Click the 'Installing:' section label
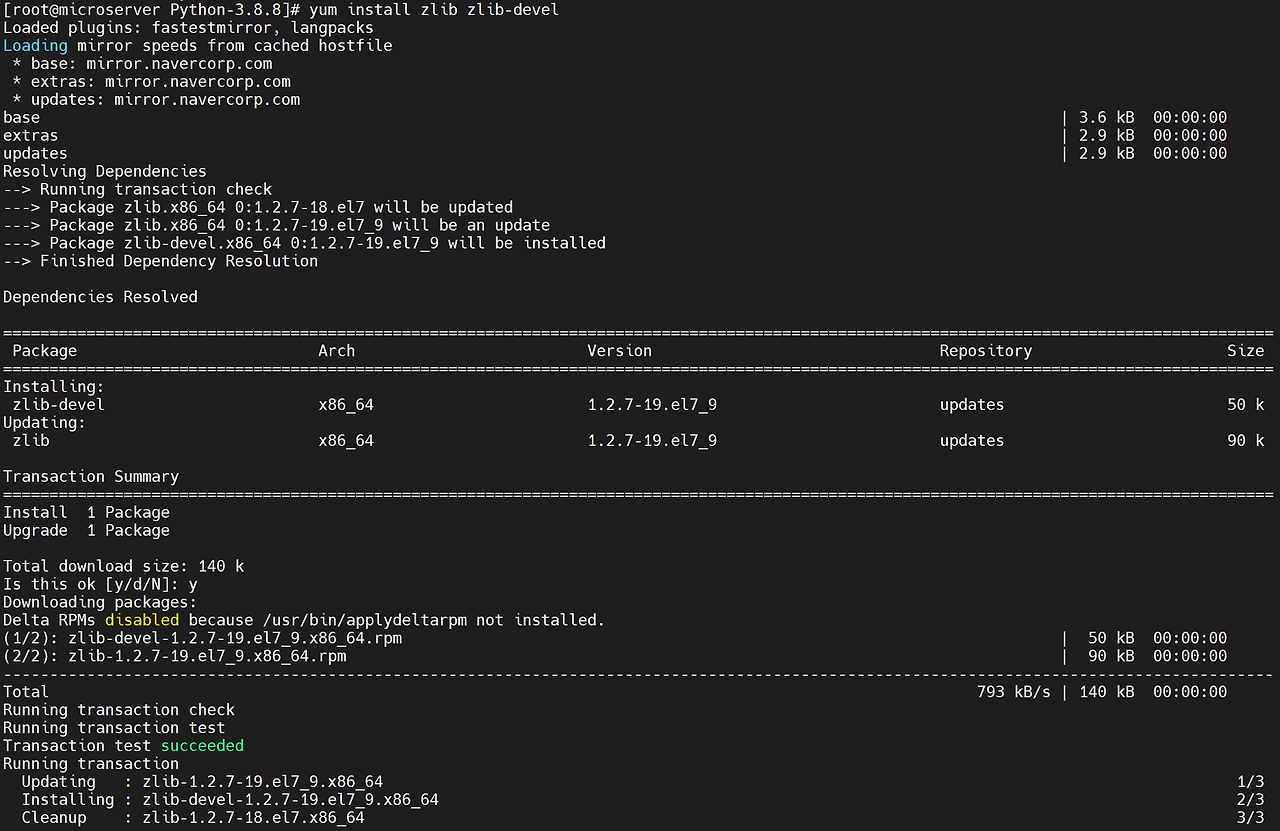The width and height of the screenshot is (1280, 831). tap(53, 387)
